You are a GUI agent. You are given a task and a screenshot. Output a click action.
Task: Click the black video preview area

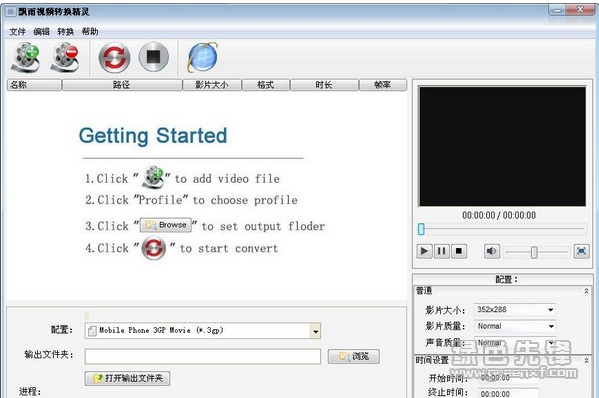tap(502, 146)
